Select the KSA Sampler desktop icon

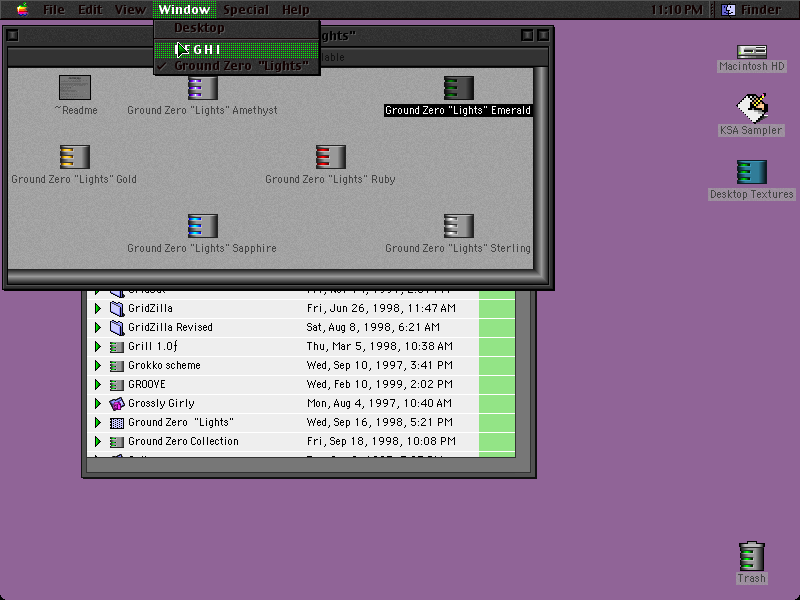tap(752, 108)
